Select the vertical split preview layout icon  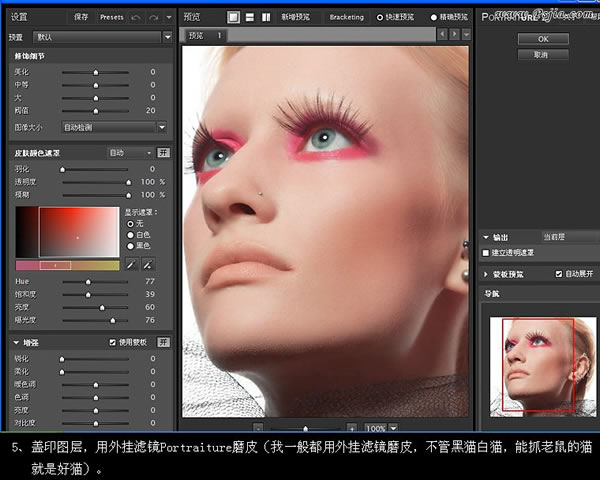point(266,17)
